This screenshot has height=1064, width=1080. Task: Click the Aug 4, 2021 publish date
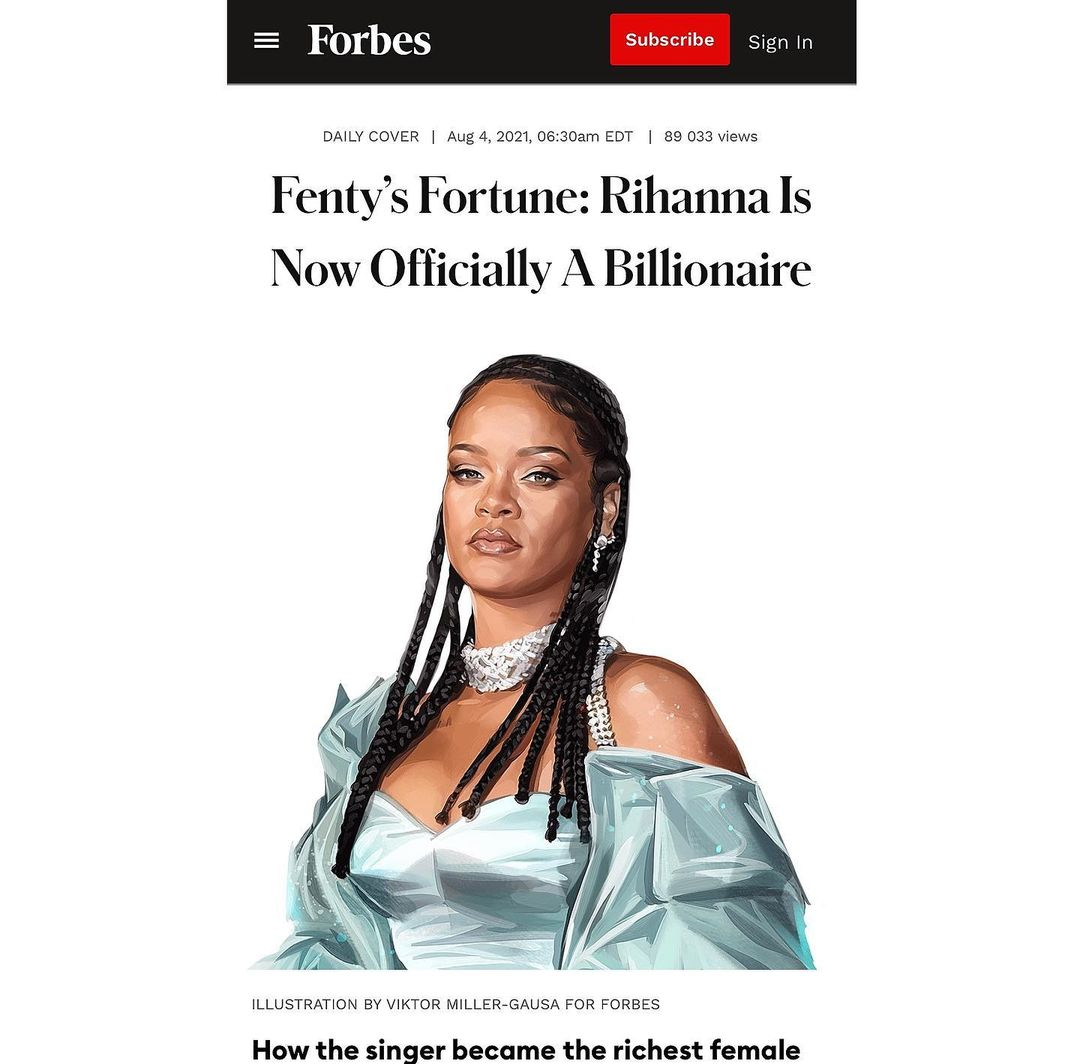pyautogui.click(x=488, y=136)
